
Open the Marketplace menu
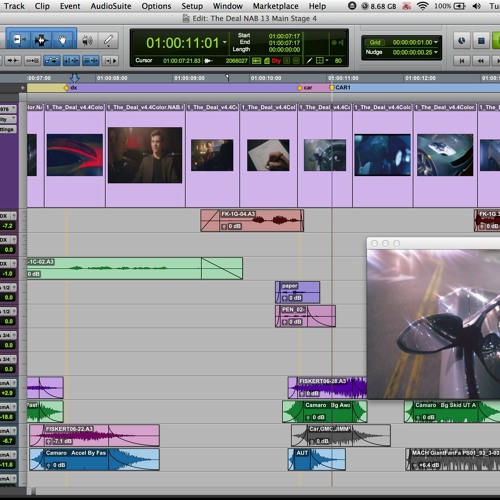pos(275,6)
